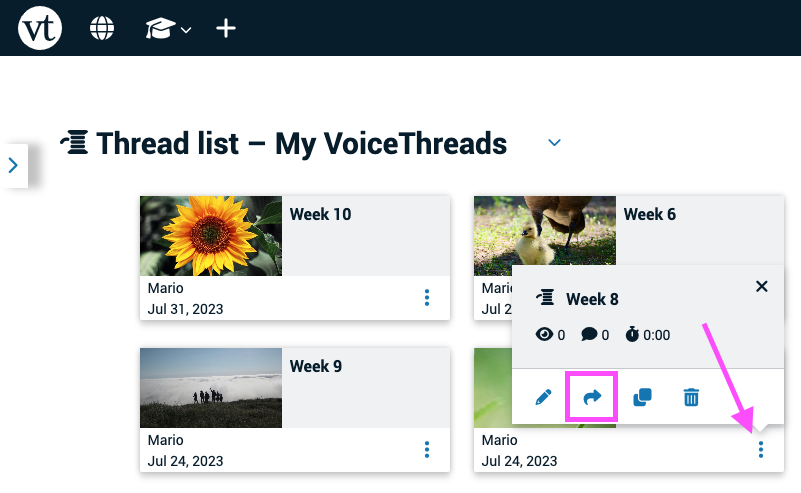Click the VoiceThread vt logo

coord(40,28)
